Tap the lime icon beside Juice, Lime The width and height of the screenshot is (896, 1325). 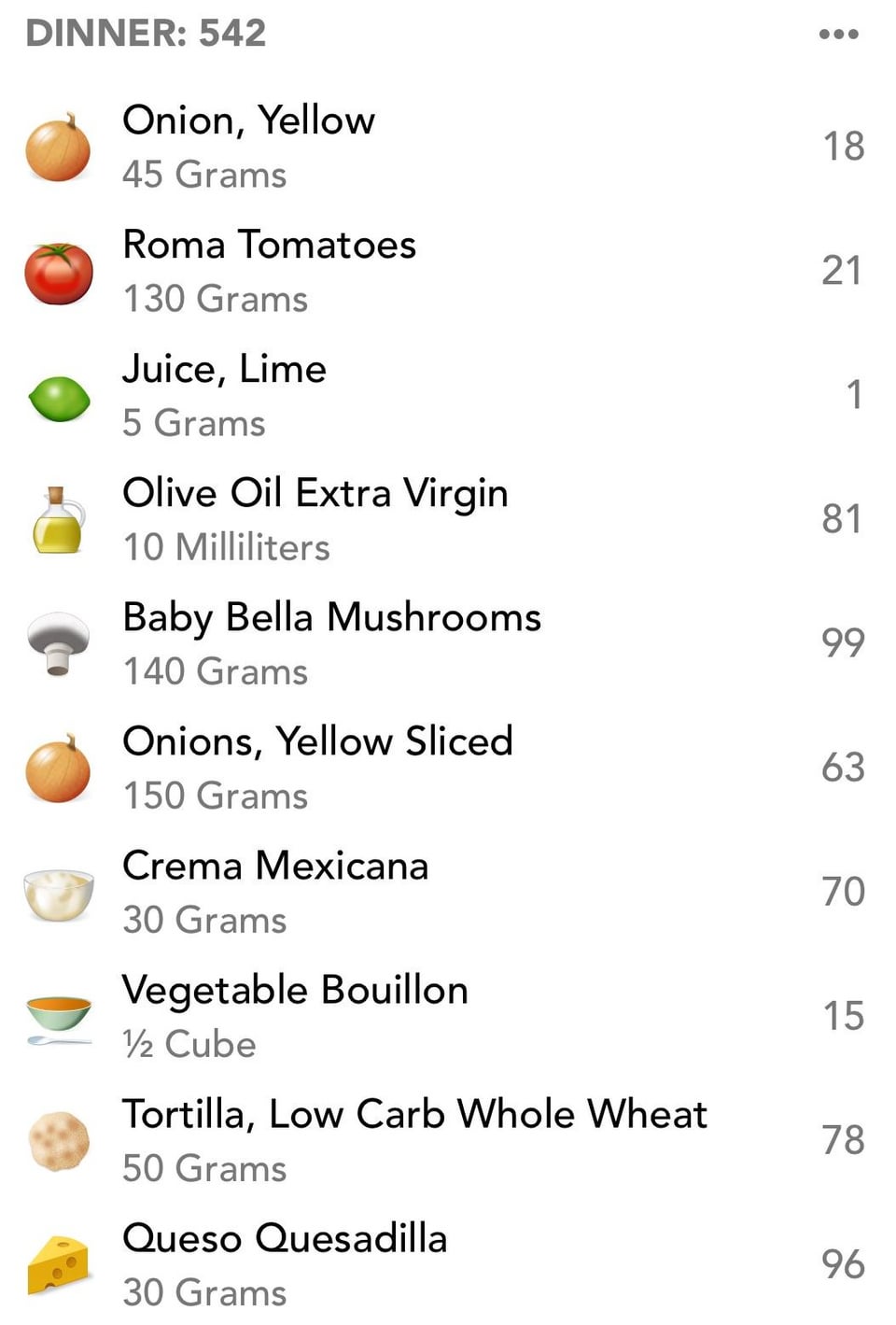[x=59, y=399]
